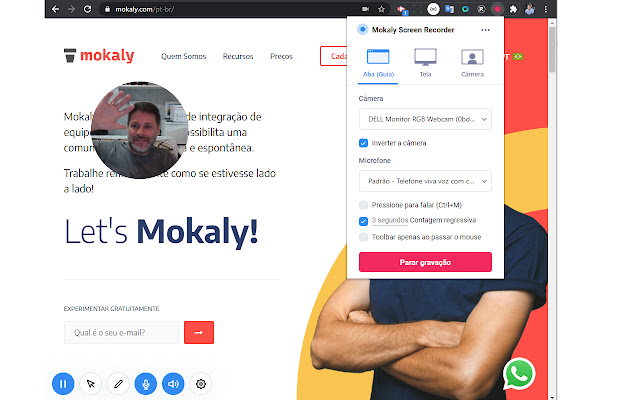This screenshot has height=400, width=640.
Task: Open the Recursos menu
Action: tap(238, 56)
